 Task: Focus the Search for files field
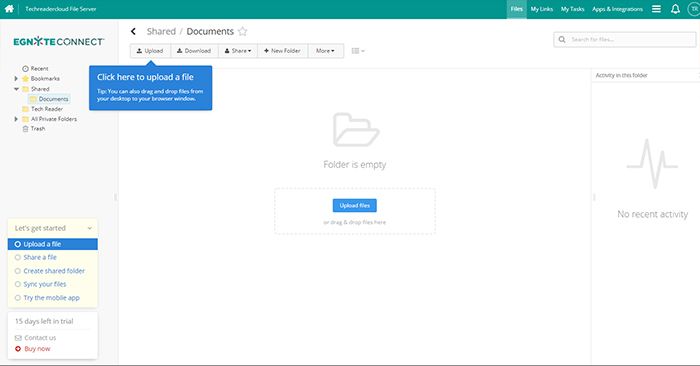625,39
